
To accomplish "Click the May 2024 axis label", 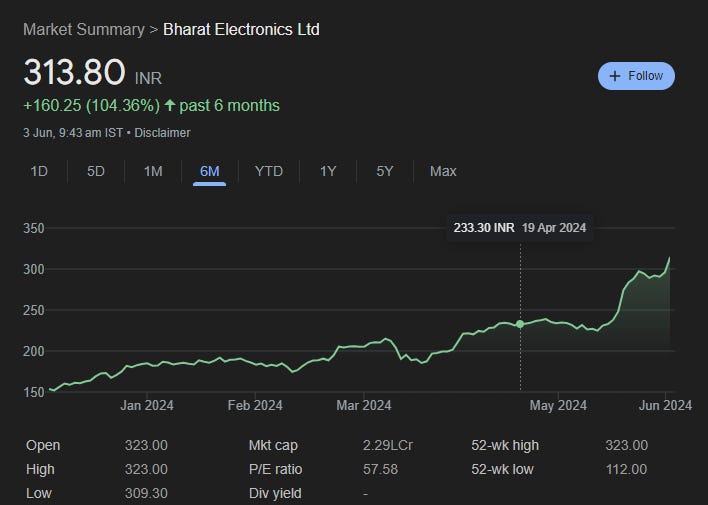I will tap(558, 405).
